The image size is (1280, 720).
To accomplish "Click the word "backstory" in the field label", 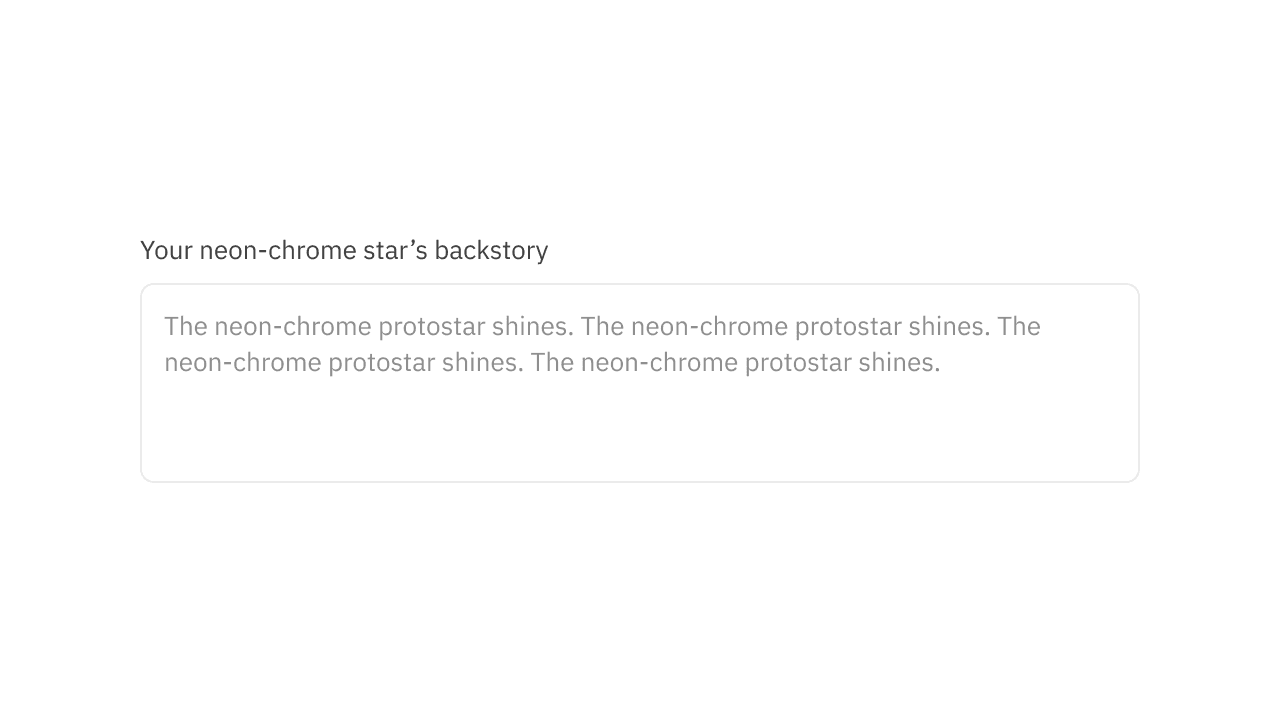I will coord(491,250).
